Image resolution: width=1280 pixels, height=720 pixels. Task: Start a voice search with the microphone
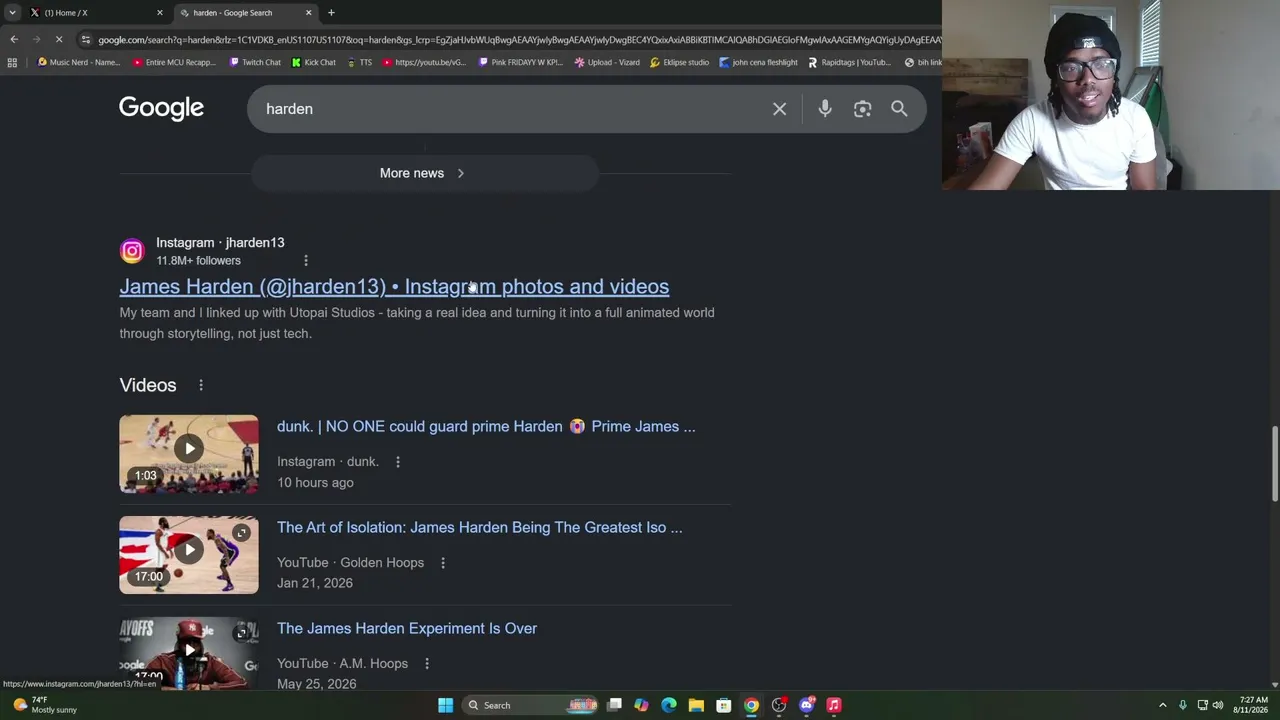825,109
